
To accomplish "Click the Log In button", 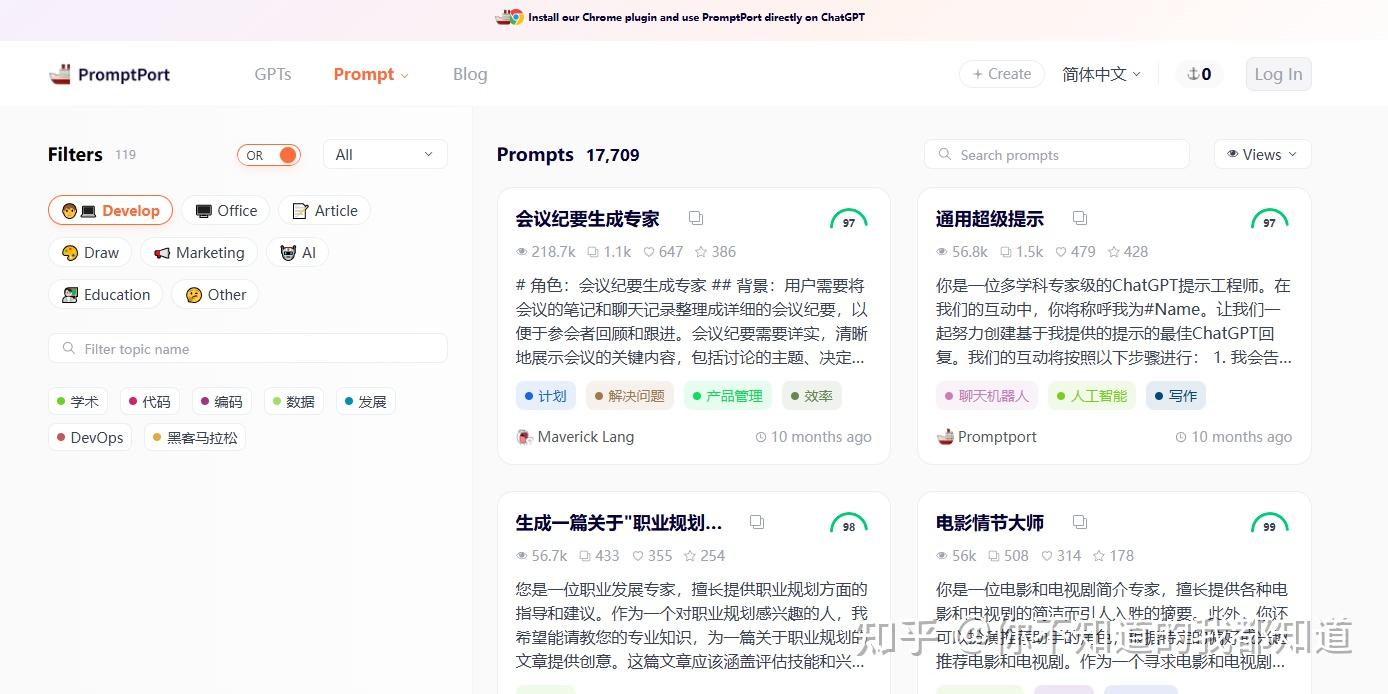I will point(1278,74).
